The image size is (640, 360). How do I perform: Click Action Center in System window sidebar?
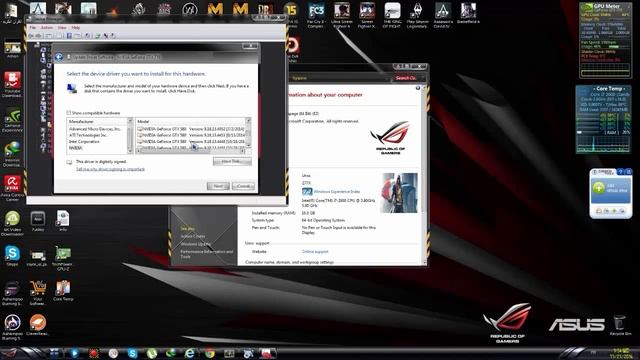193,236
